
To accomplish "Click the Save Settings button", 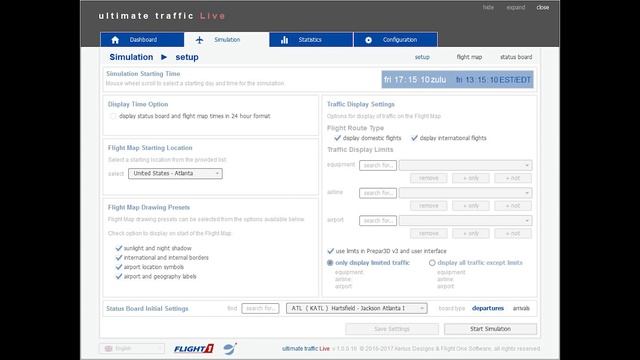I will pos(392,329).
